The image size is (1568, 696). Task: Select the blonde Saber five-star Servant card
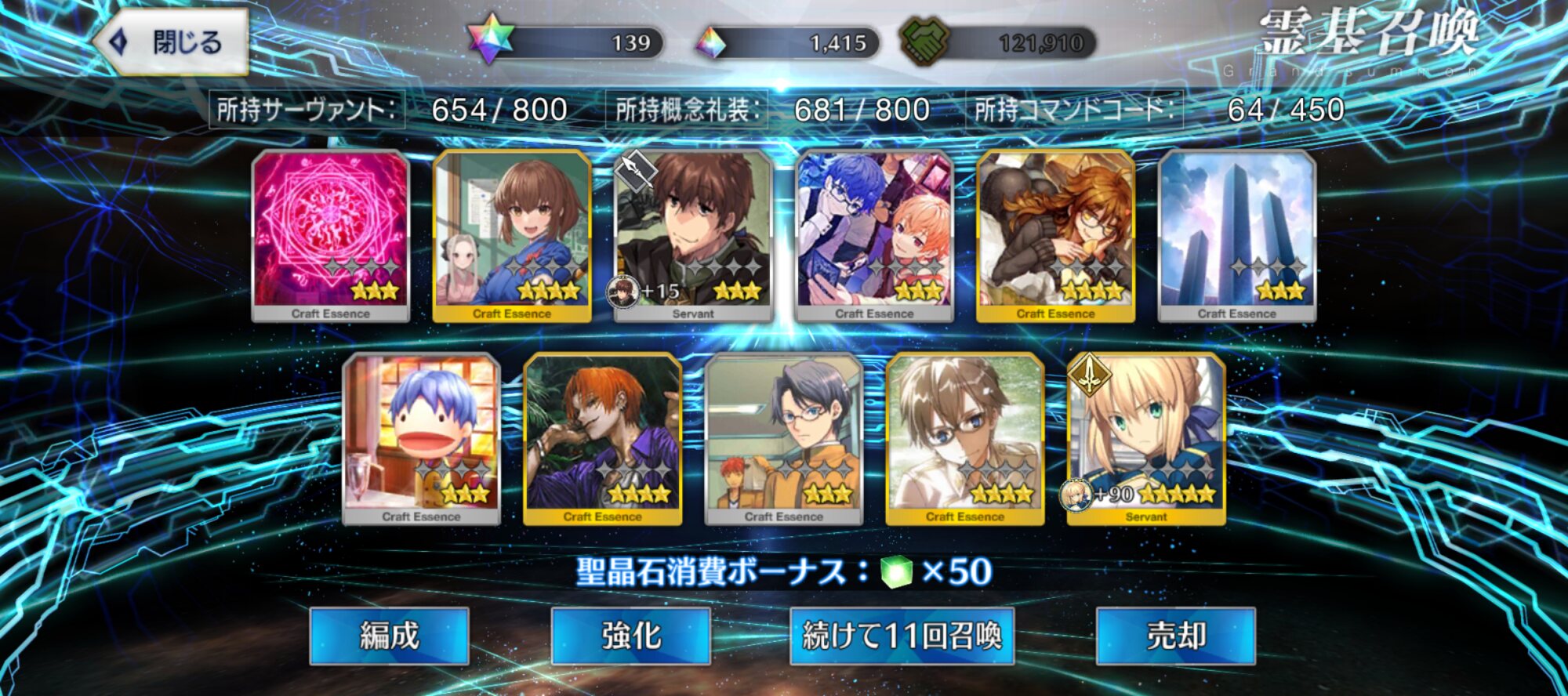[1146, 439]
